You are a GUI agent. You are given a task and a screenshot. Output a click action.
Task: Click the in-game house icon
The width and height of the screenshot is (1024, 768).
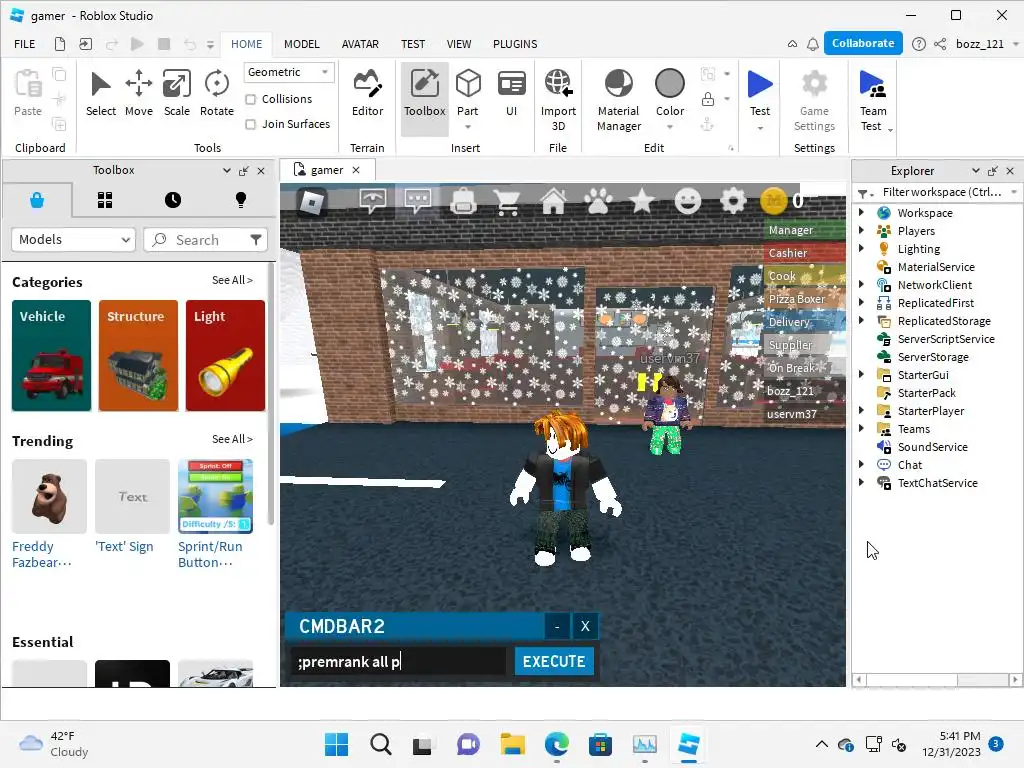(x=553, y=200)
